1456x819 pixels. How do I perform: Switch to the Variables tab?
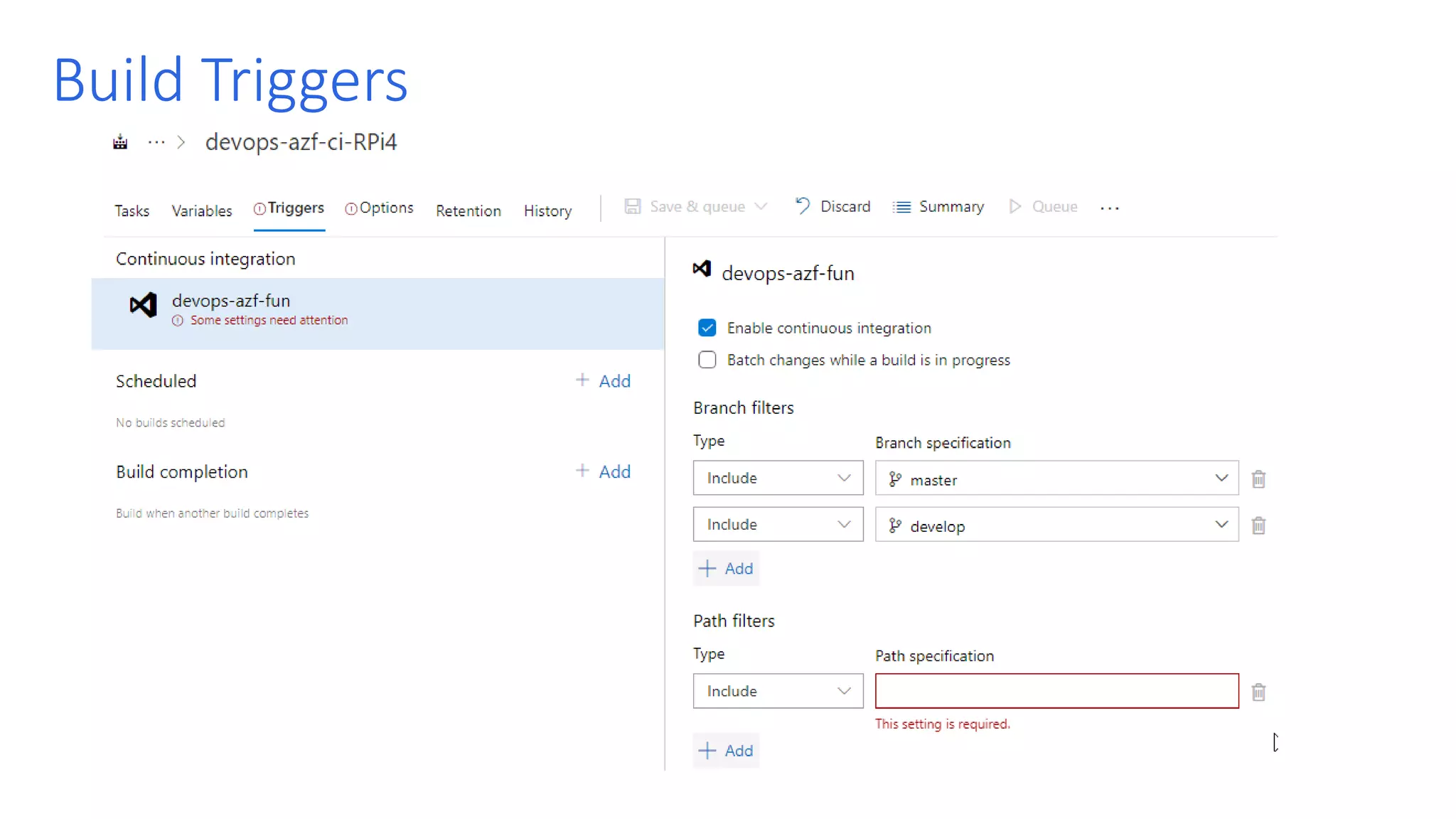tap(201, 211)
